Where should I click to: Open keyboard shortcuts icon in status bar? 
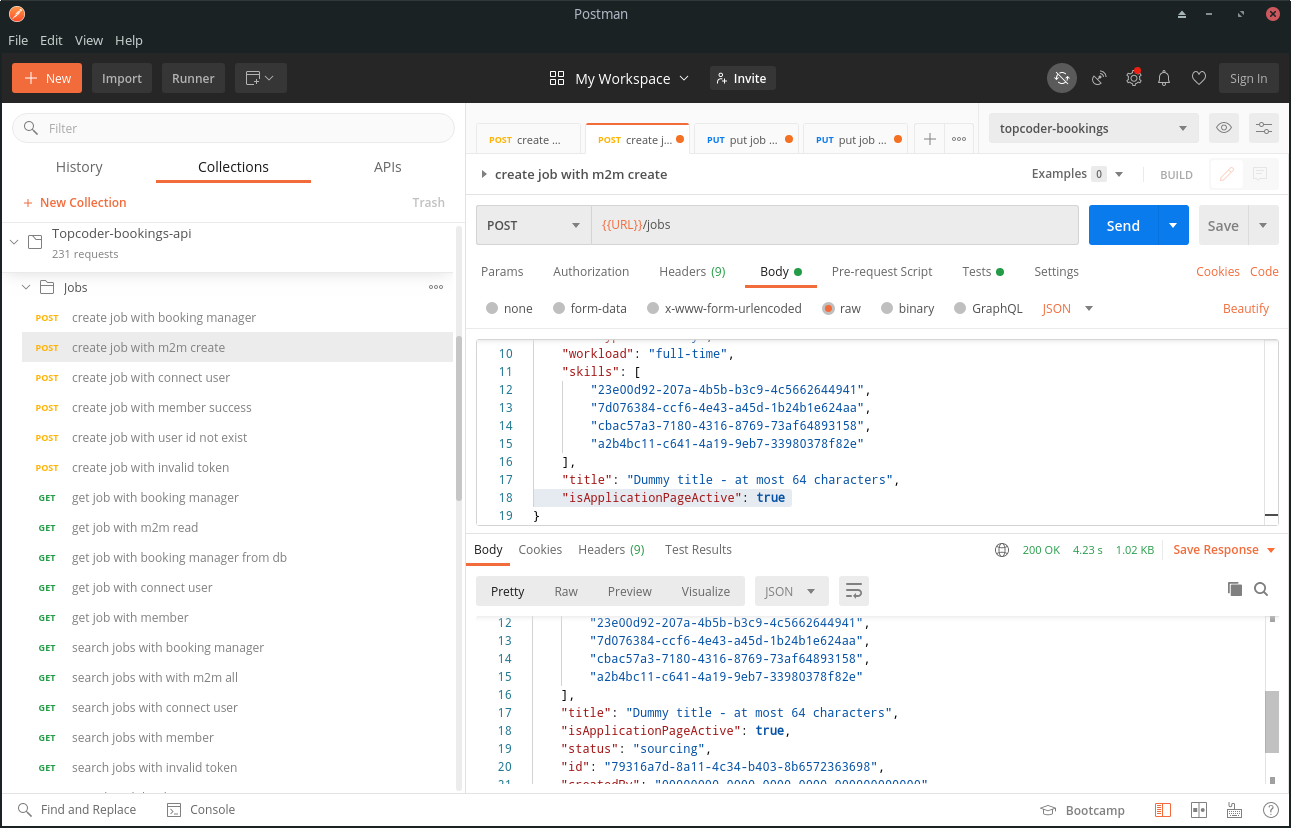coord(1235,810)
